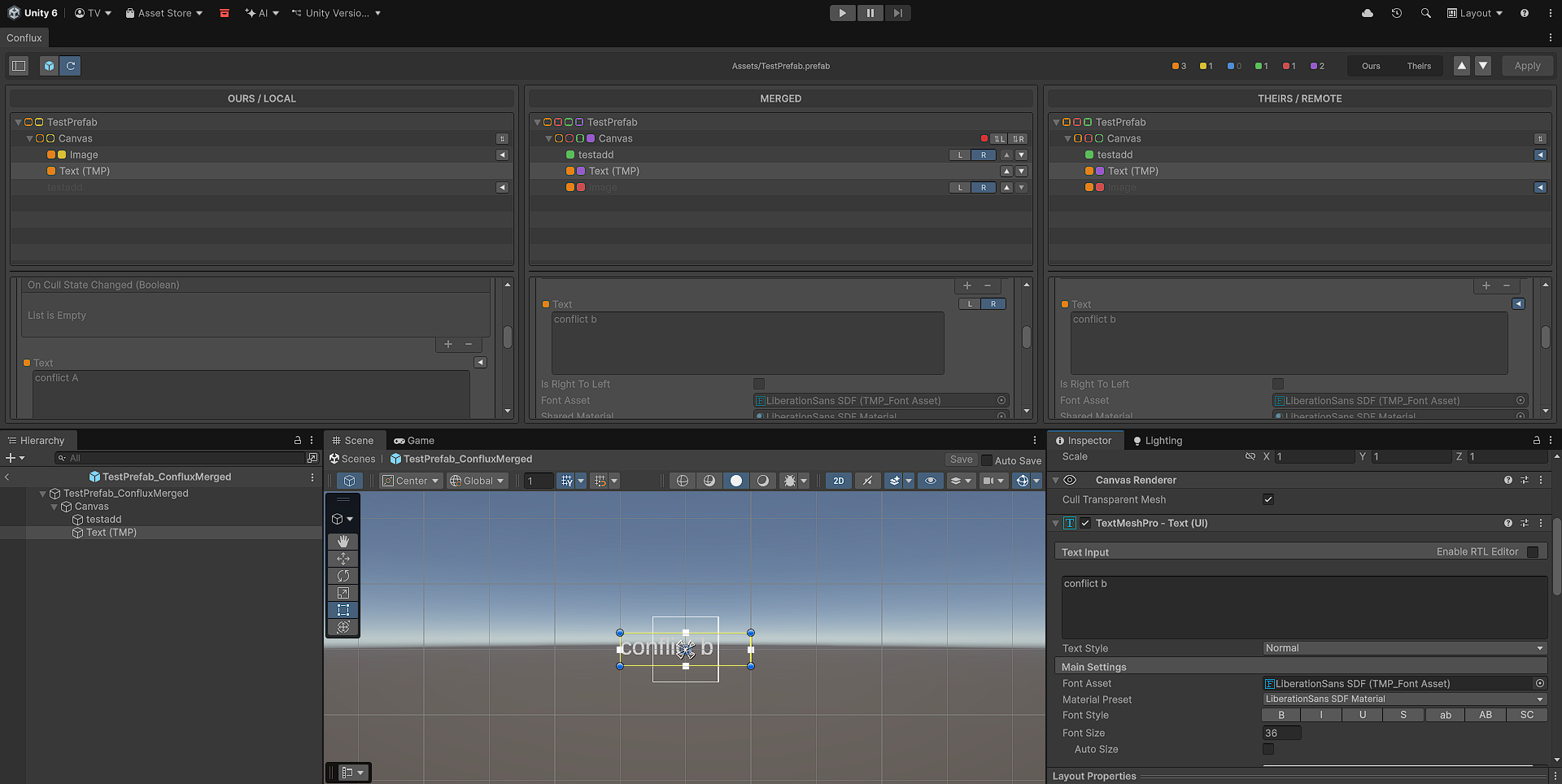
Task: Toggle the Conflux sidebar panel icon
Action: 19,66
